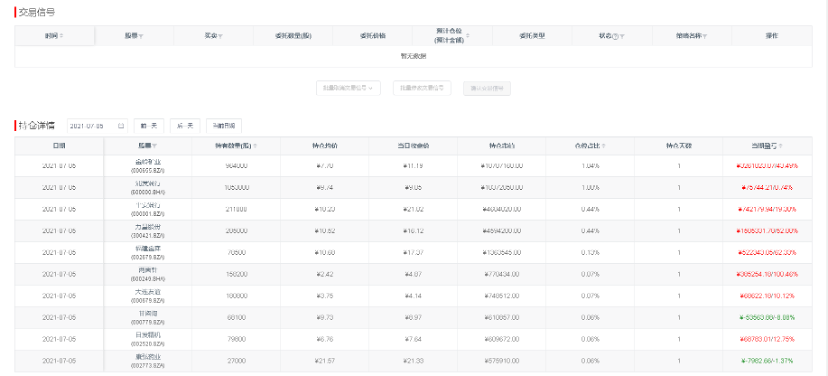Select the 大连友谊 (000679.SZ) stock cell
This screenshot has width=828, height=376.
tap(147, 296)
